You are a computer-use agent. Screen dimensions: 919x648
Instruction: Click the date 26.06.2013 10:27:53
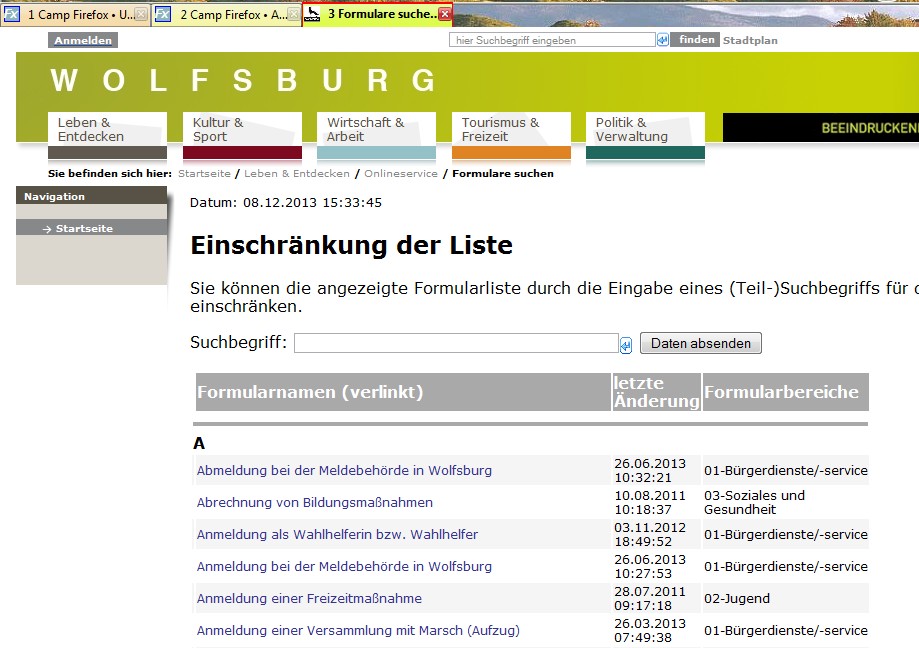point(649,567)
